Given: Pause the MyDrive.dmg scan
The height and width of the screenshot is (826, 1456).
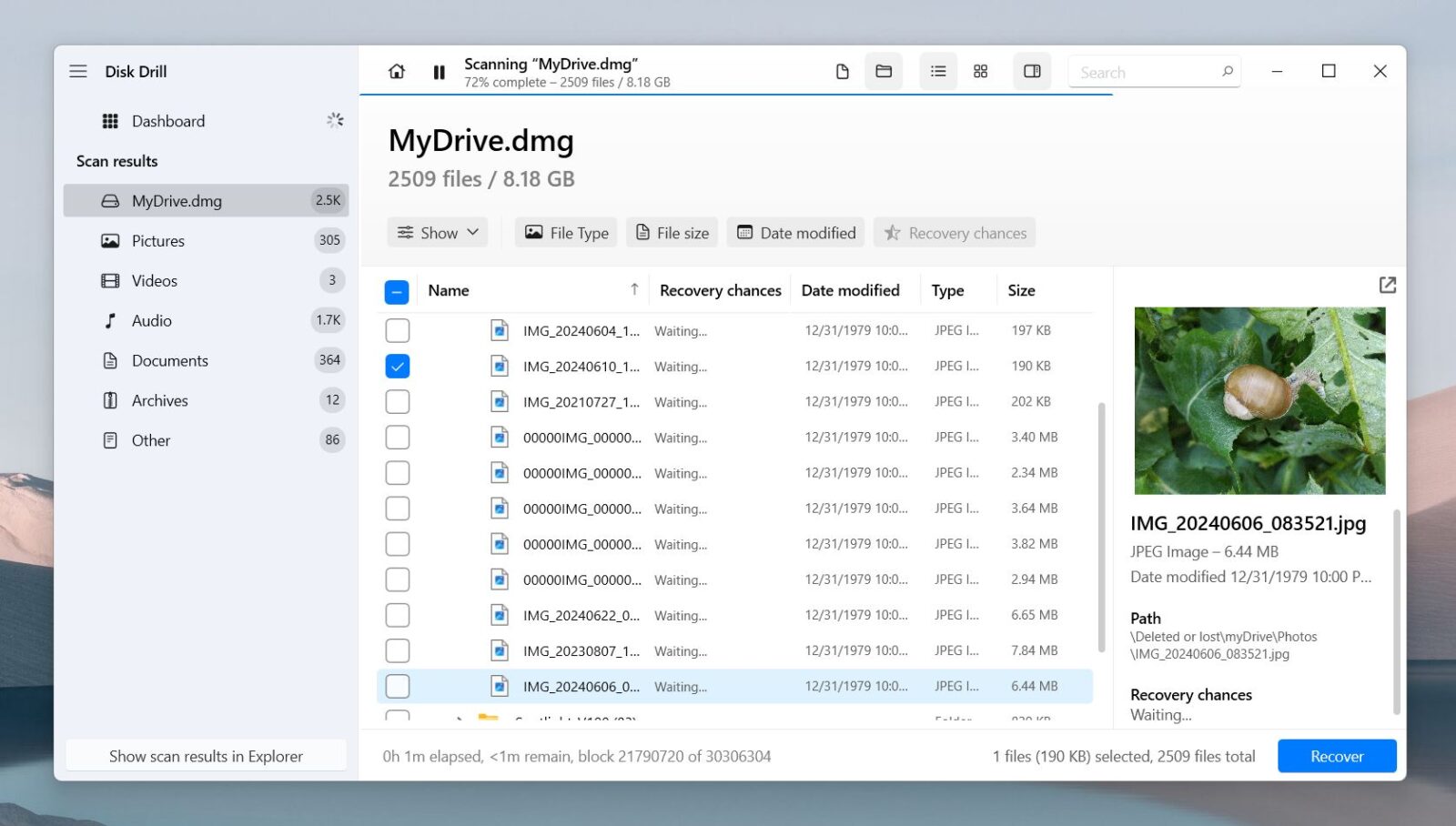Looking at the screenshot, I should (439, 71).
